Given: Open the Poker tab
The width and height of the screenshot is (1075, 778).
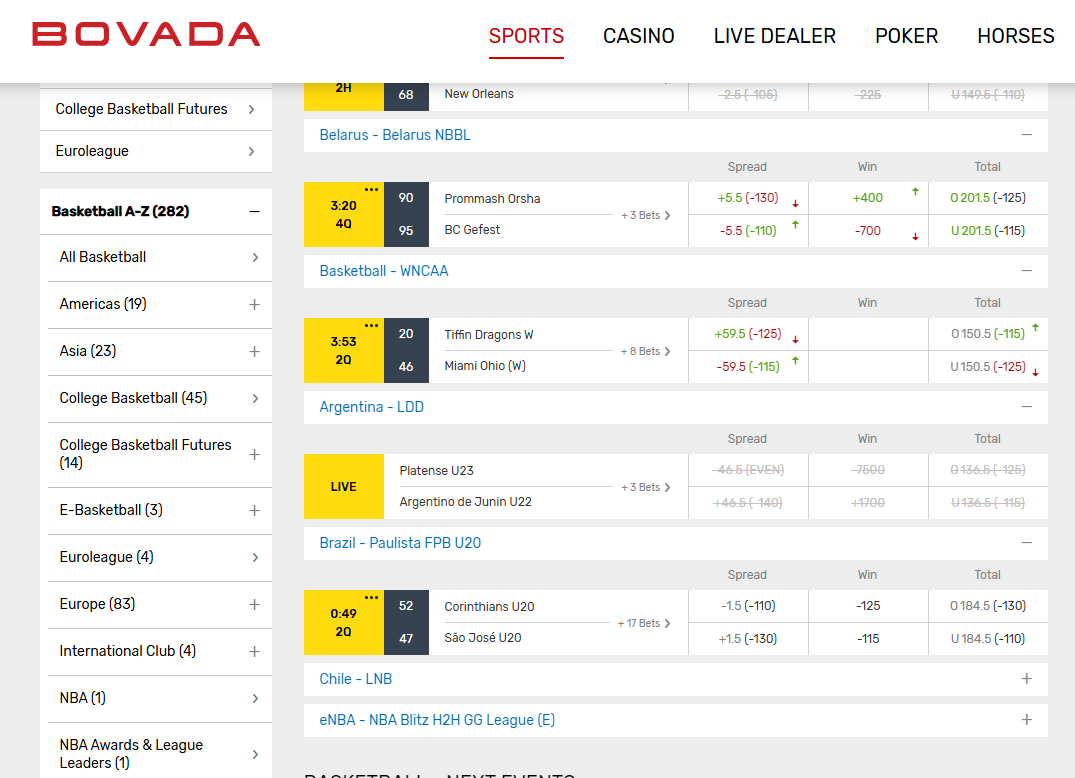Looking at the screenshot, I should pyautogui.click(x=906, y=36).
